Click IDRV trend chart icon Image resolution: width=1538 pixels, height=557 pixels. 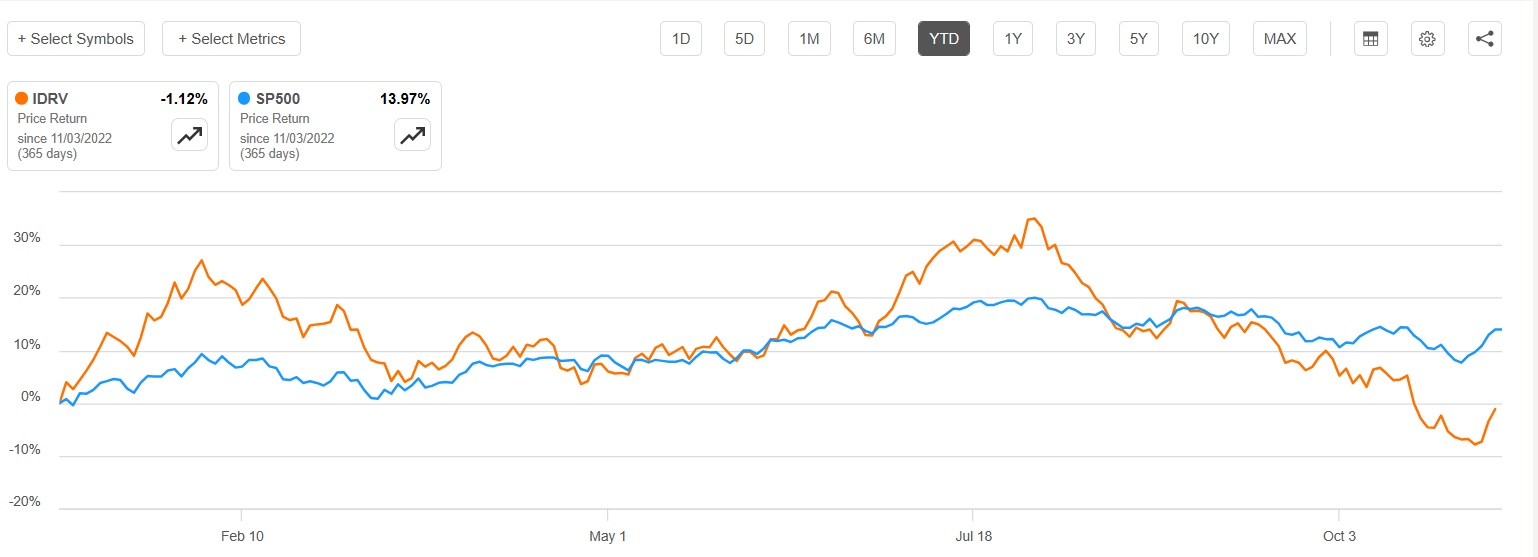(189, 135)
